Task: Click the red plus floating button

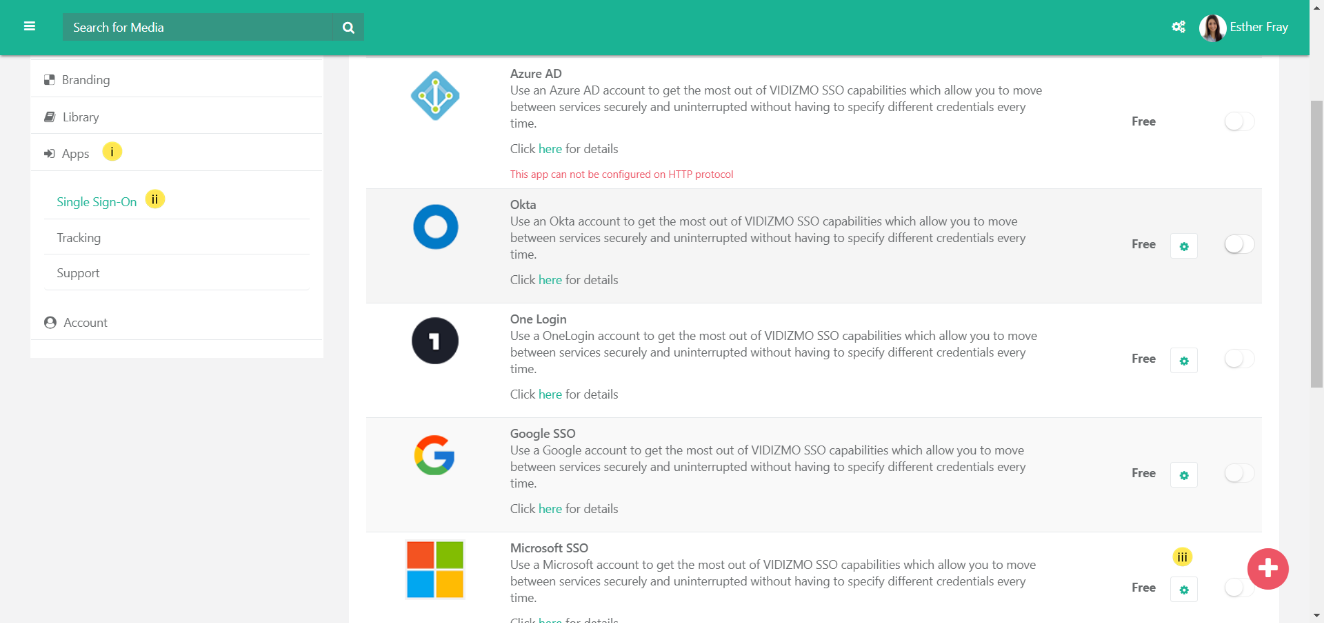Action: (1267, 568)
